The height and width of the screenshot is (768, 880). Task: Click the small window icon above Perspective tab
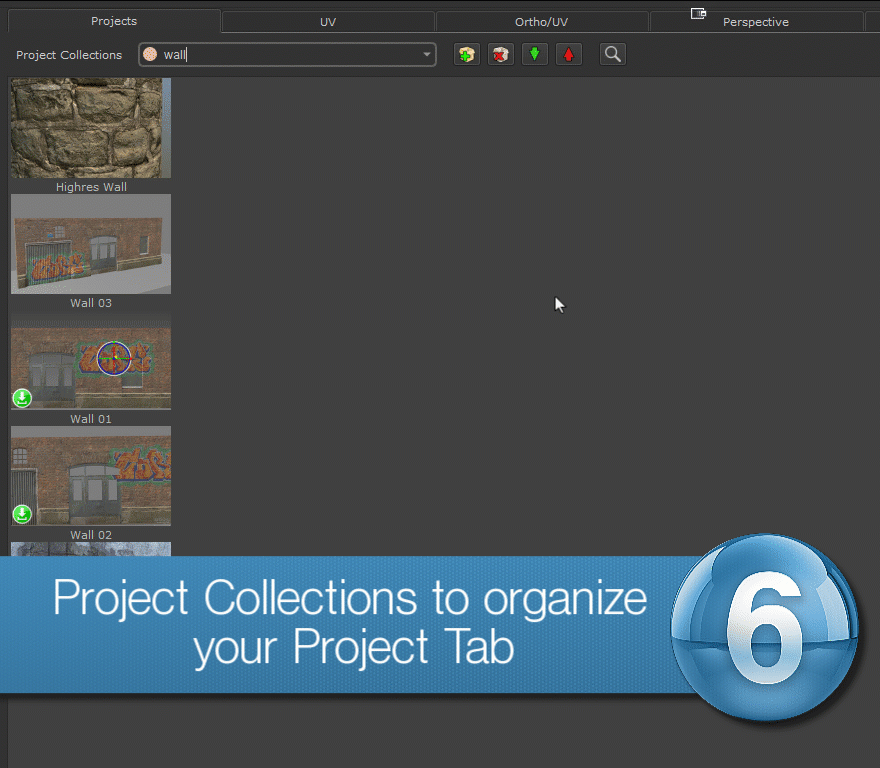click(699, 13)
